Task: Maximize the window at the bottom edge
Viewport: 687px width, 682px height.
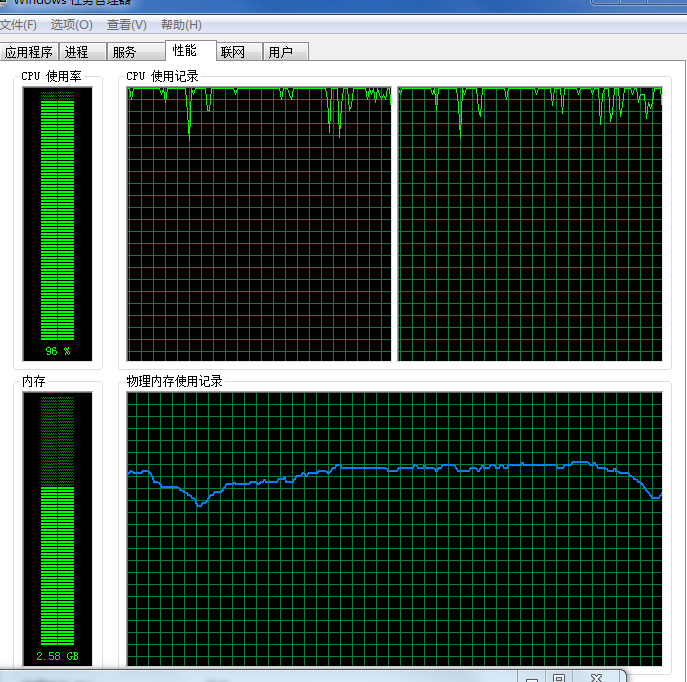Action: (x=560, y=677)
